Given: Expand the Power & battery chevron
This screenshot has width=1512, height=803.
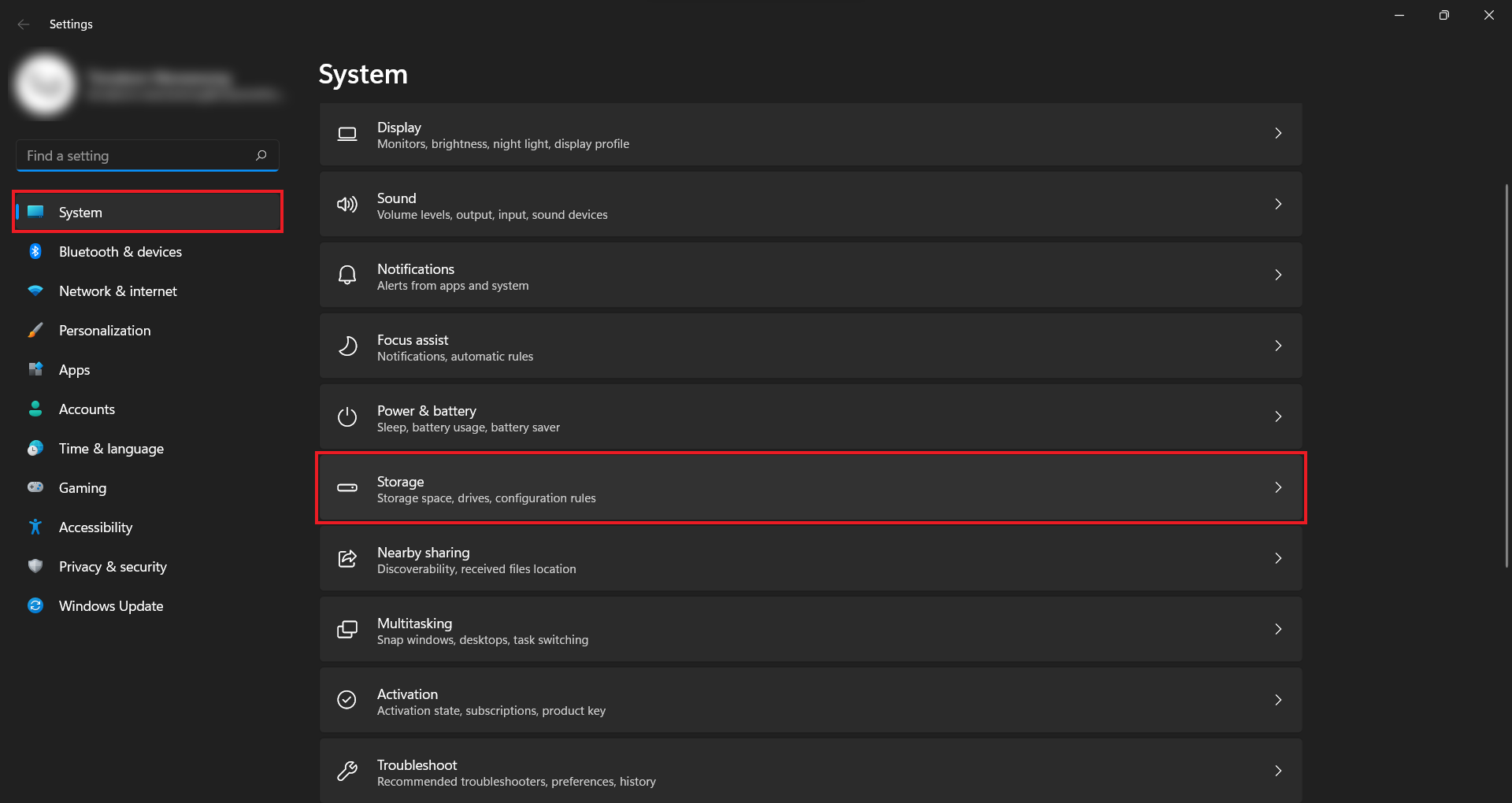Looking at the screenshot, I should [x=1278, y=416].
